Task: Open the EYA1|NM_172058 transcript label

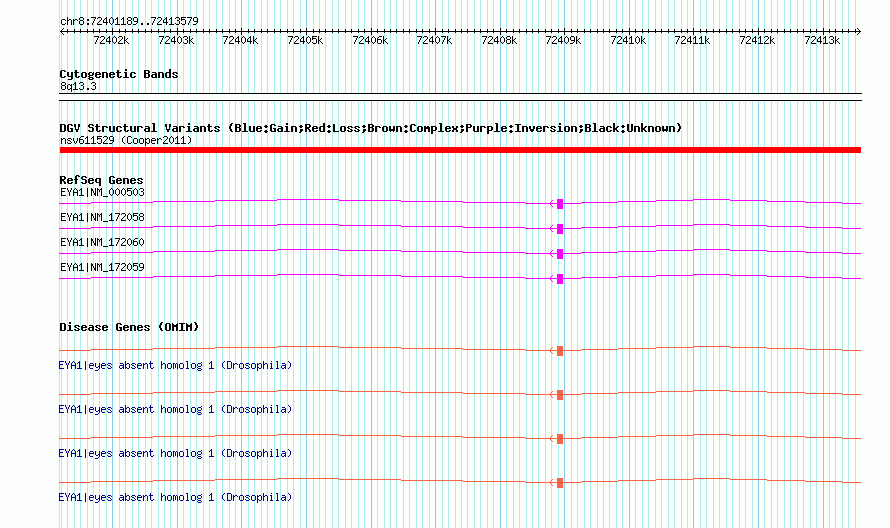Action: coord(102,217)
